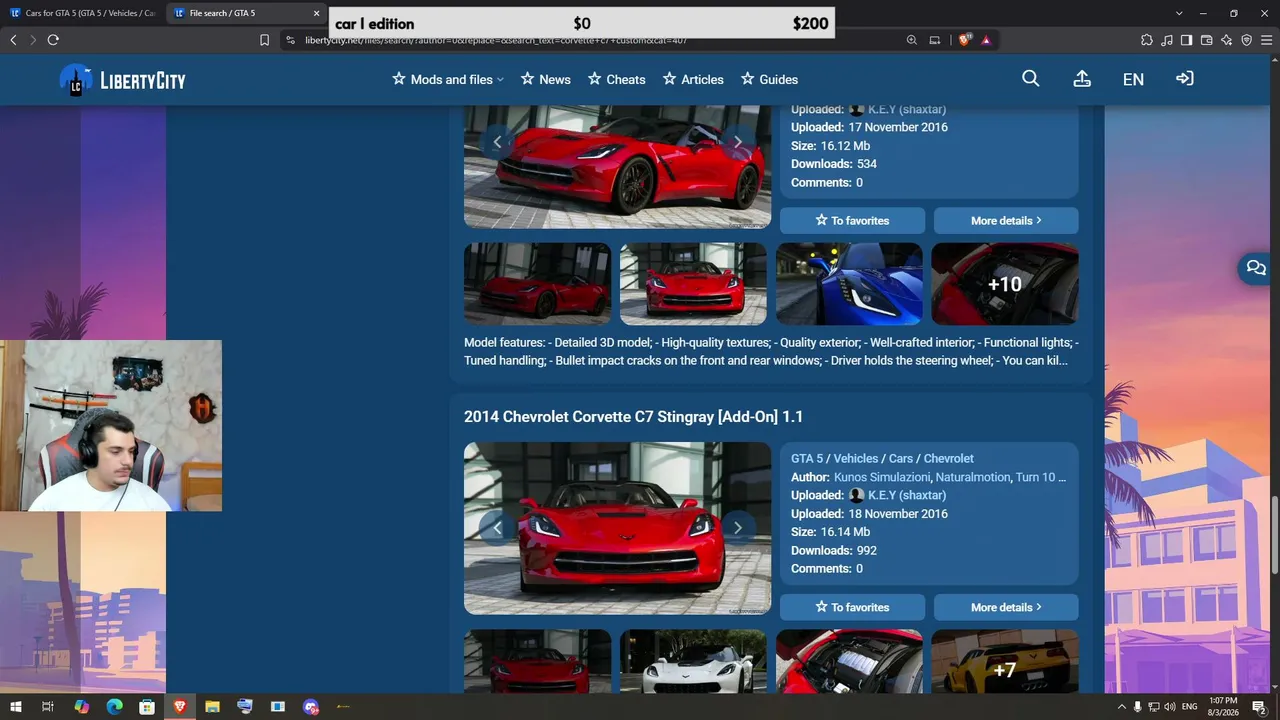Toggle the browser sidebar panel icon
This screenshot has width=1280, height=720.
pos(1186,40)
